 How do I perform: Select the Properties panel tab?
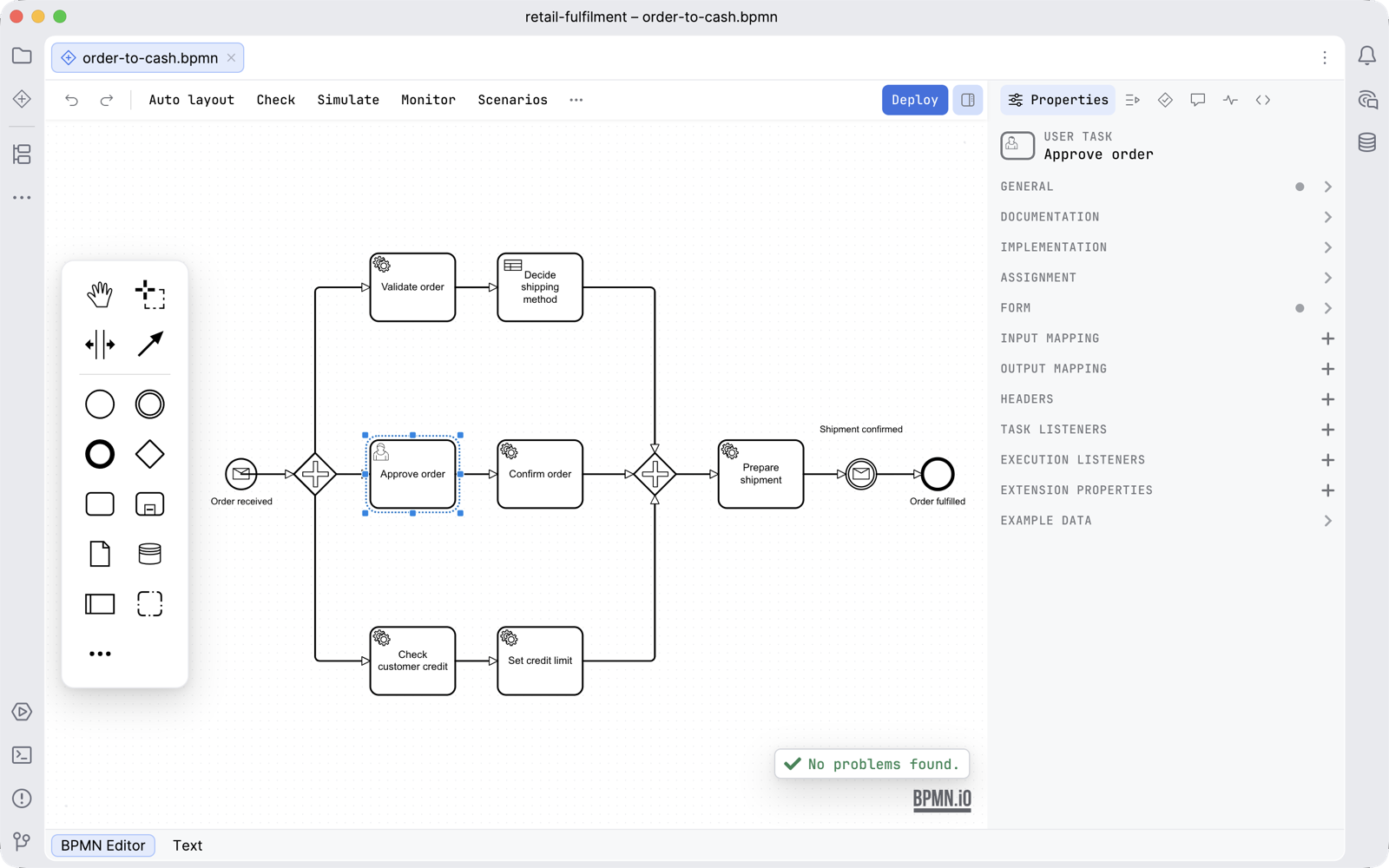click(1058, 100)
